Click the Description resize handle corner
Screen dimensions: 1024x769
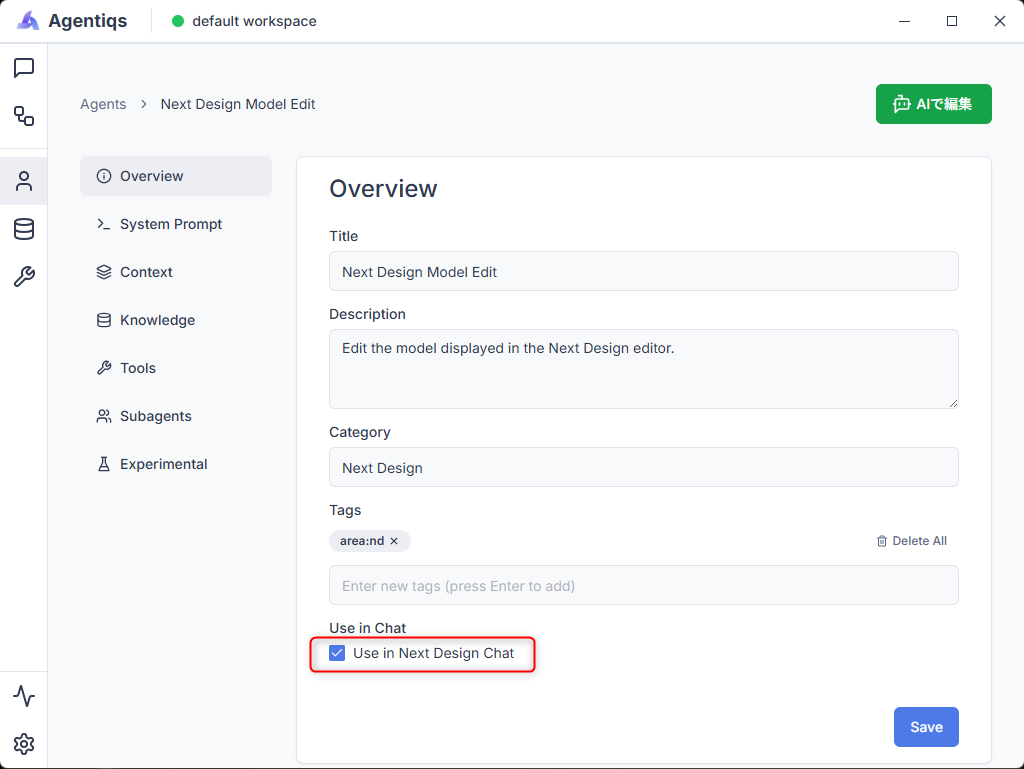953,403
